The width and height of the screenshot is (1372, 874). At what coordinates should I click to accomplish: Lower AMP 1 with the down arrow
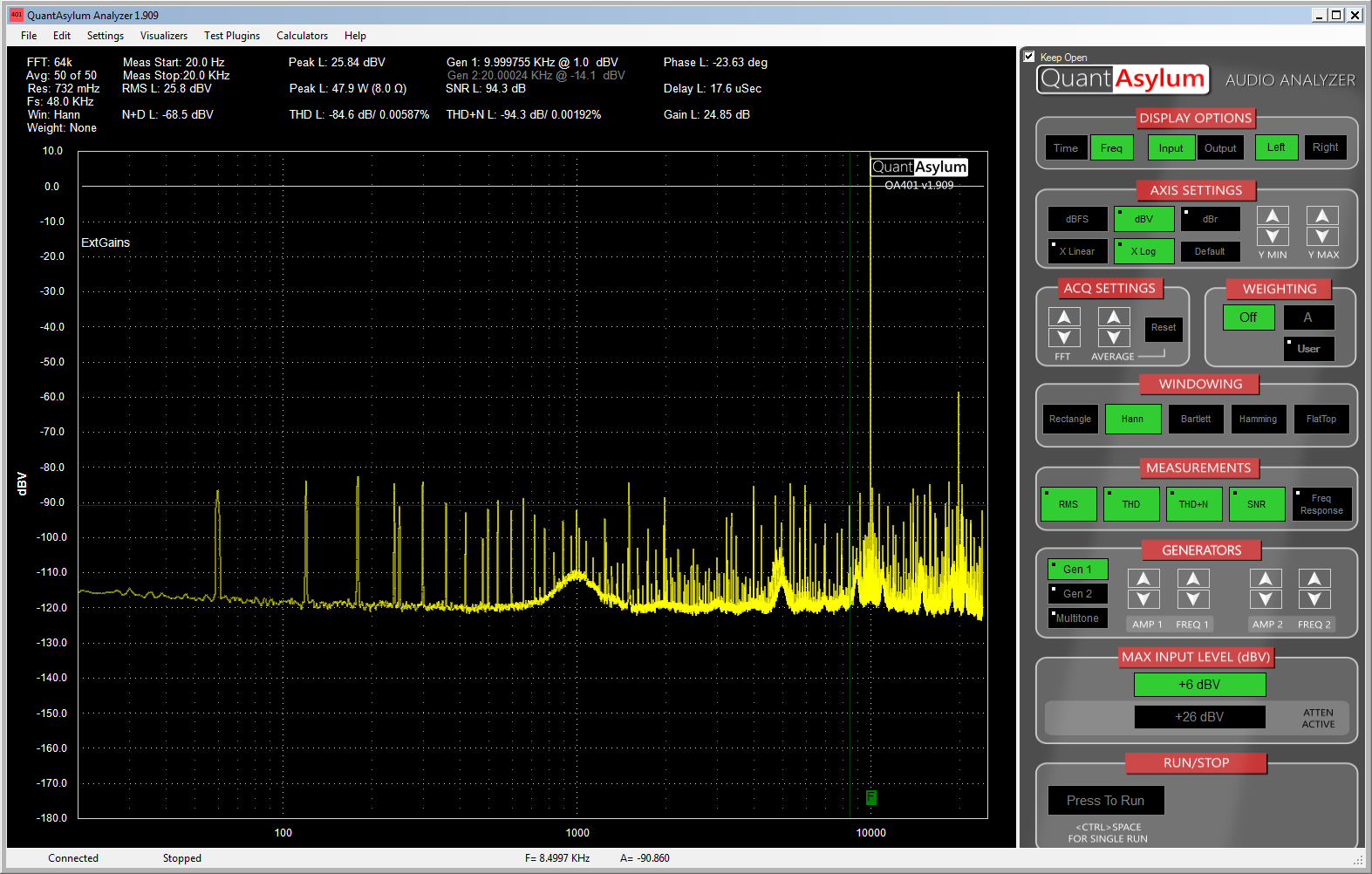click(x=1143, y=599)
